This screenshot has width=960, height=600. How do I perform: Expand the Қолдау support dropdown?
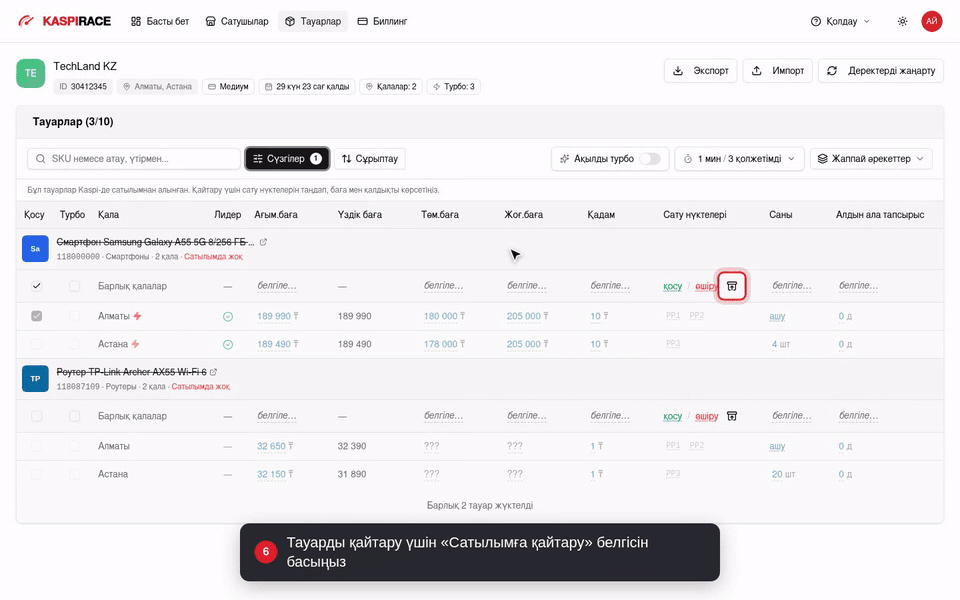(x=840, y=21)
